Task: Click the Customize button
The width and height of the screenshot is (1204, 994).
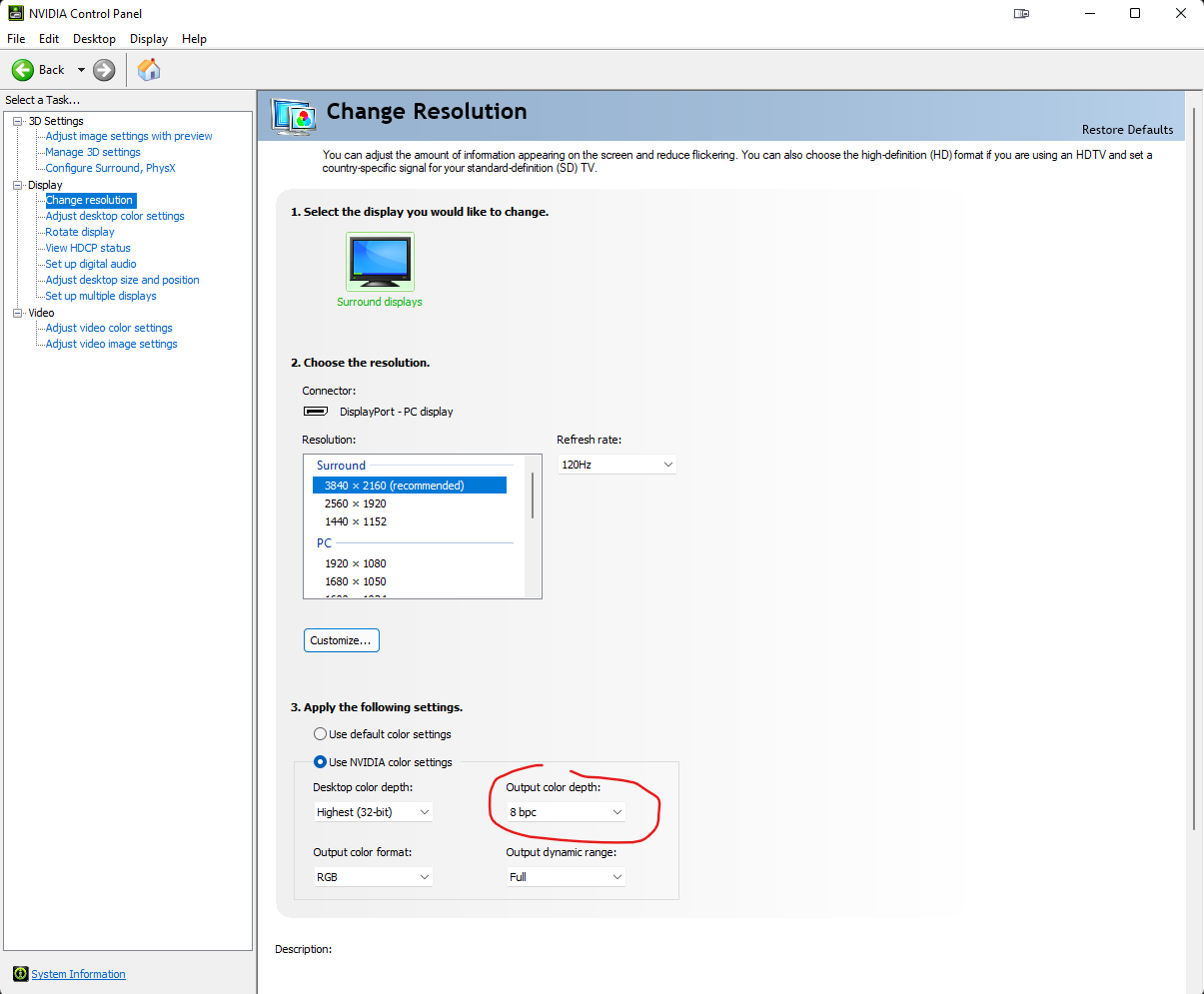Action: (x=341, y=640)
